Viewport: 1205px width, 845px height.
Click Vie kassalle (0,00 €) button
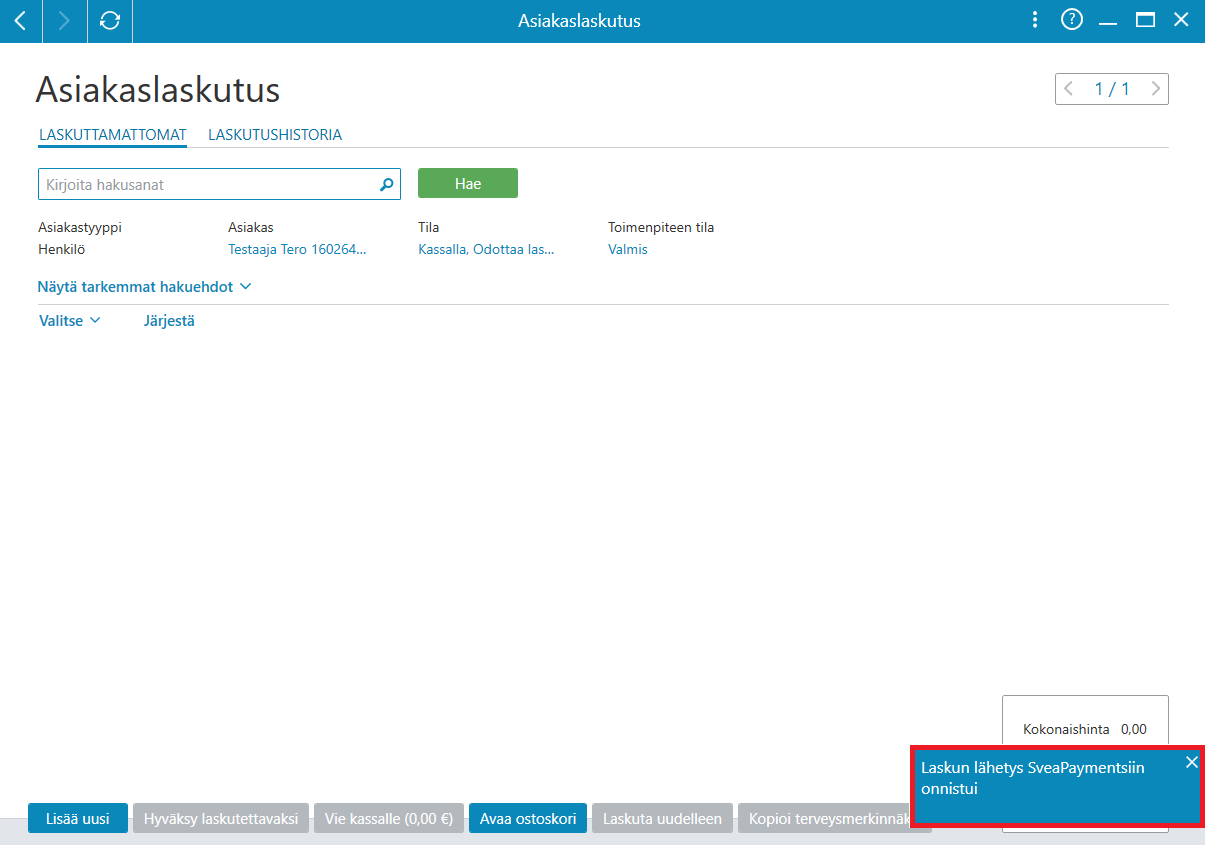click(389, 818)
